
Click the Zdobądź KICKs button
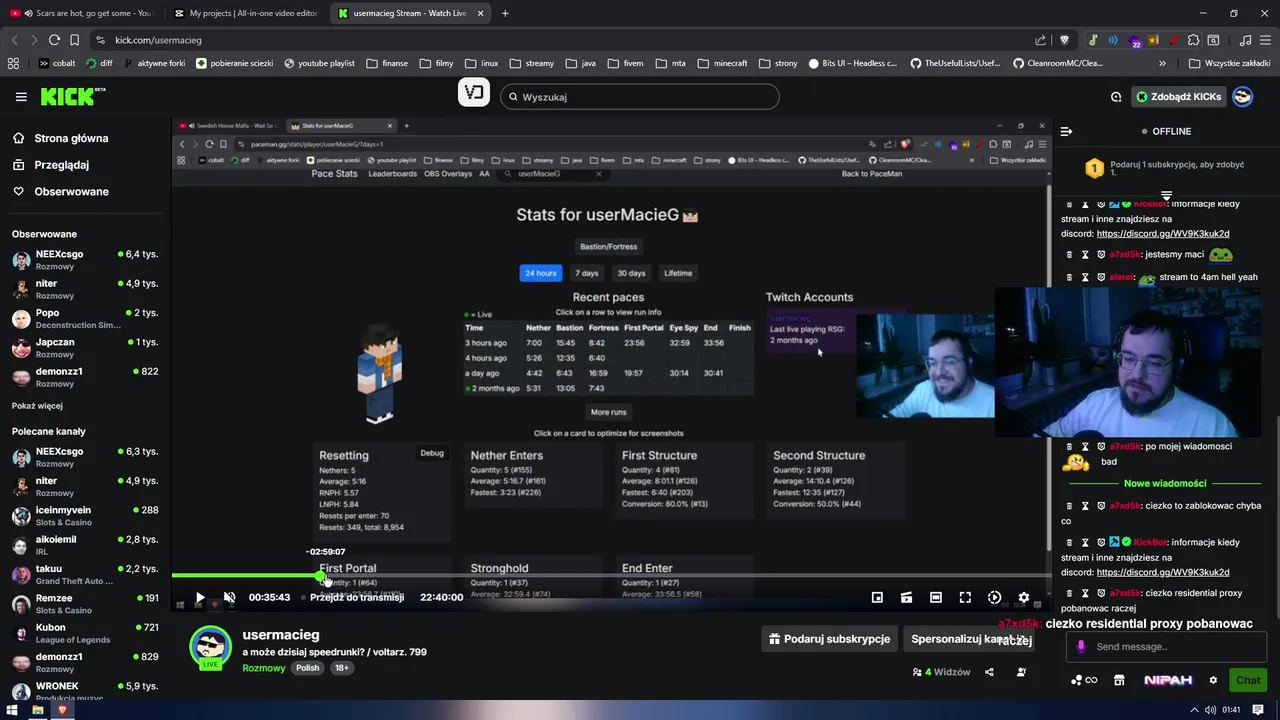pyautogui.click(x=1179, y=97)
